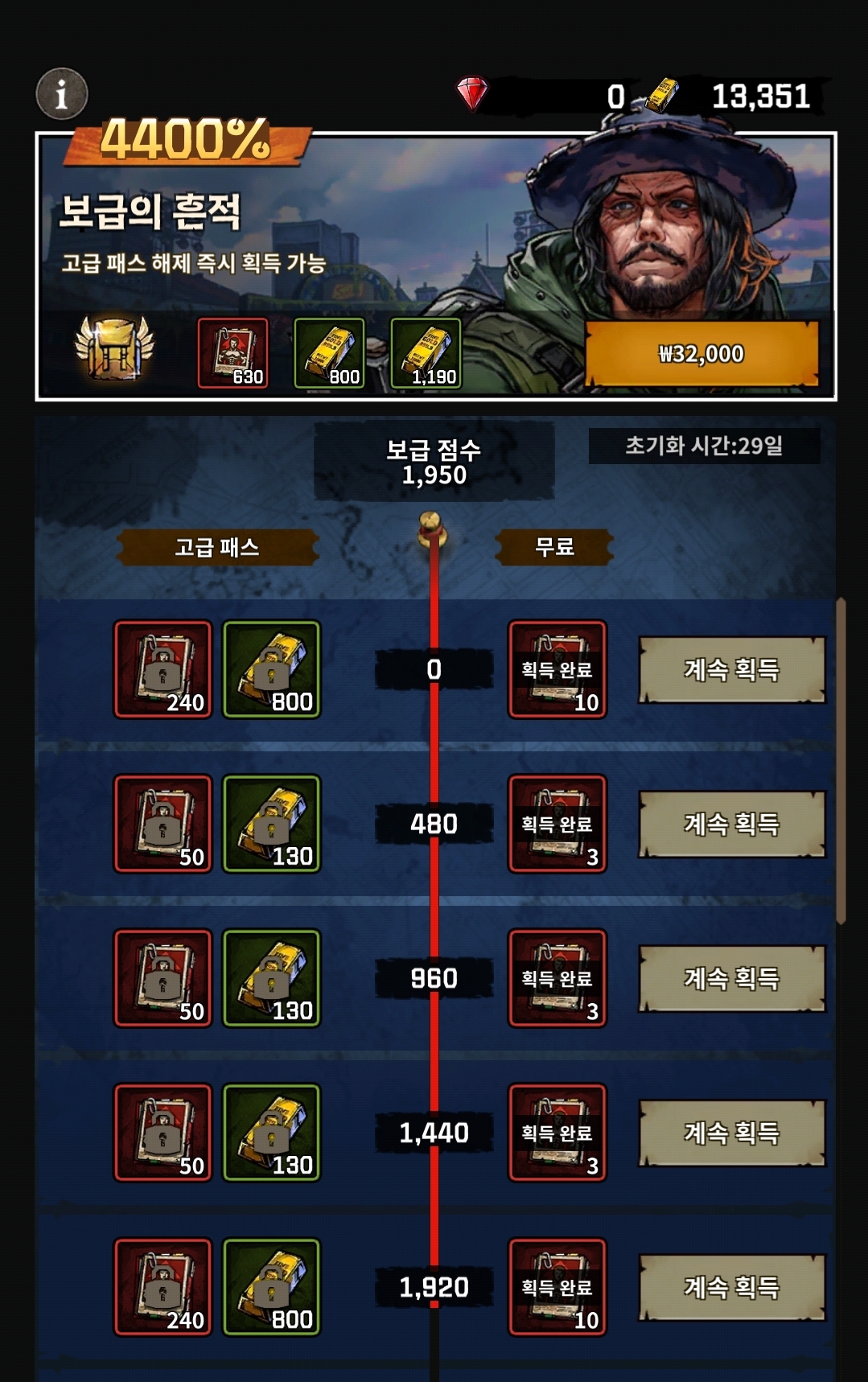Tap the locked 240 card at score 0
Viewport: 868px width, 1382px height.
[x=163, y=669]
